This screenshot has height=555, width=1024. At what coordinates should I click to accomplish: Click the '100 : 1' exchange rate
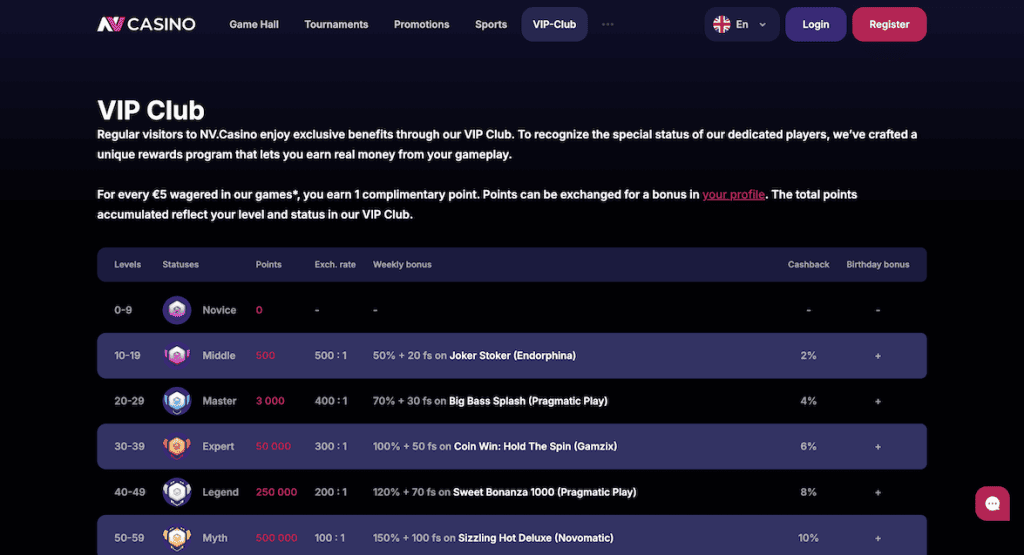point(330,538)
